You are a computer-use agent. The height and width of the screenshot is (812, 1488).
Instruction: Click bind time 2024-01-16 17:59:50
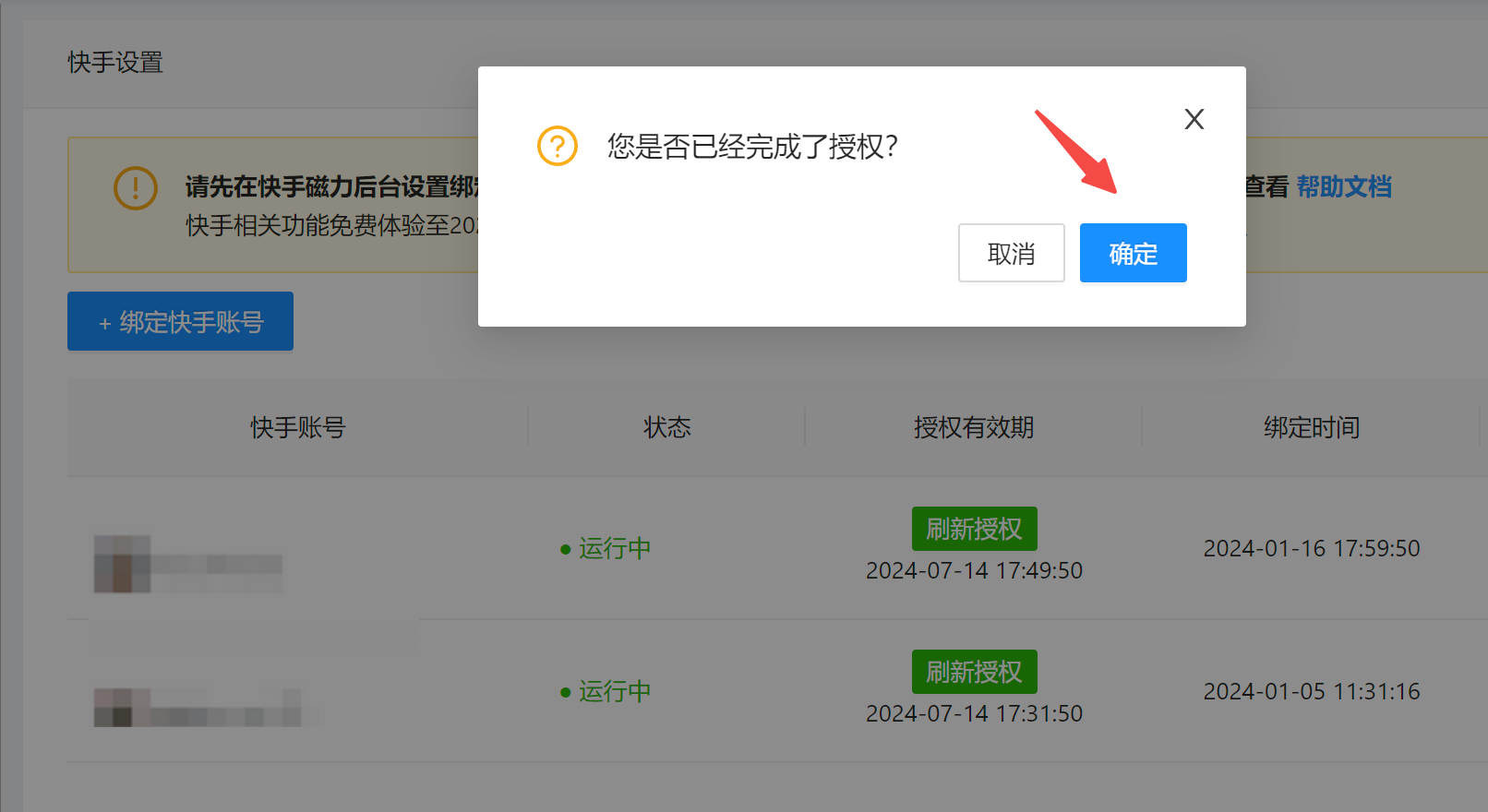1312,548
